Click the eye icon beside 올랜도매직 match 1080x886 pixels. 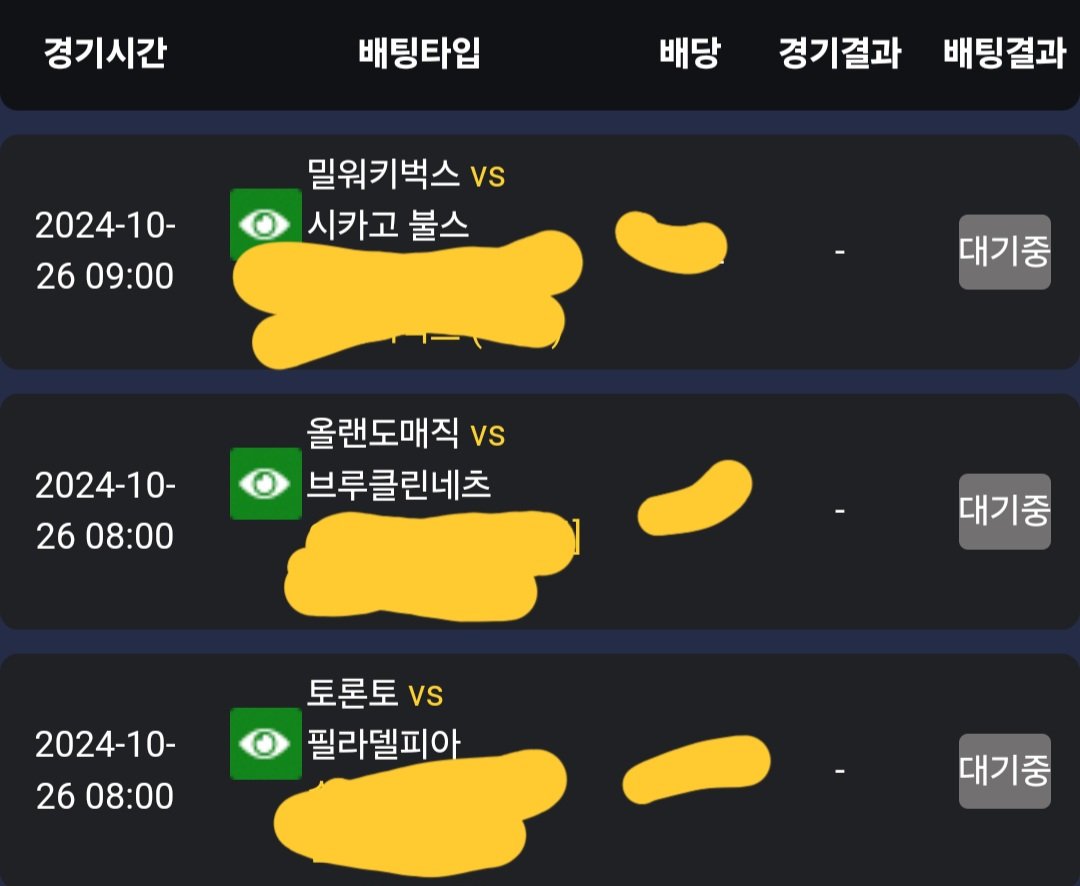[265, 483]
